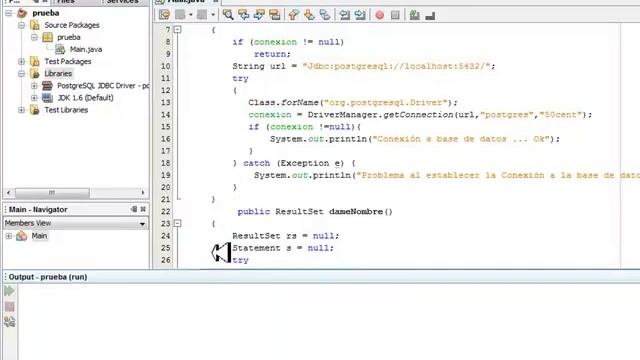Viewport: 640px width, 360px height.
Task: Expand the Test Packages node
Action: pyautogui.click(x=21, y=62)
